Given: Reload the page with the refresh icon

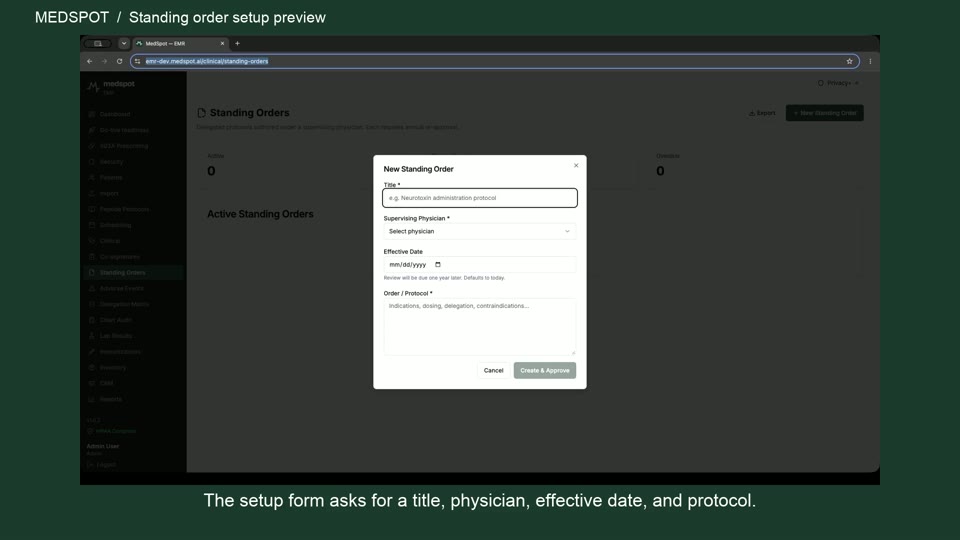Looking at the screenshot, I should coord(119,61).
